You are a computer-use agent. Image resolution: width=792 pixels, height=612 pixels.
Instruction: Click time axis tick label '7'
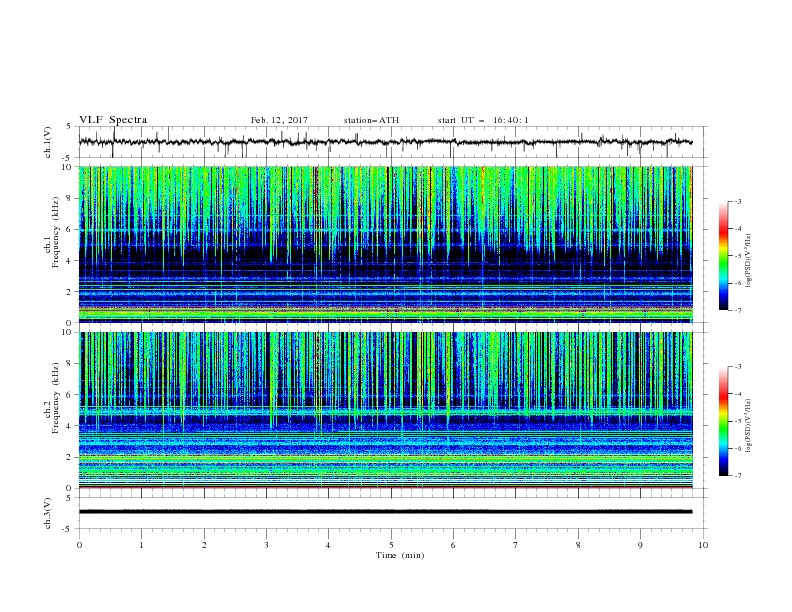pyautogui.click(x=516, y=545)
